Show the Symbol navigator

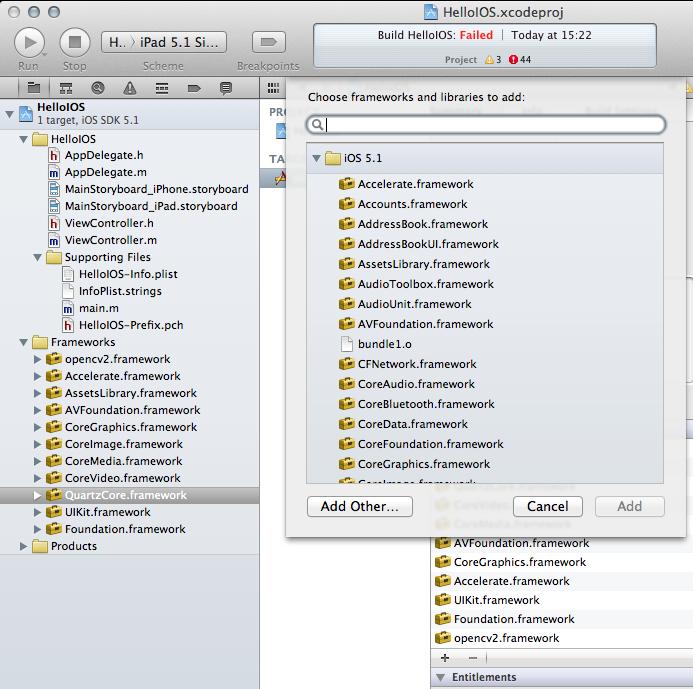point(65,88)
